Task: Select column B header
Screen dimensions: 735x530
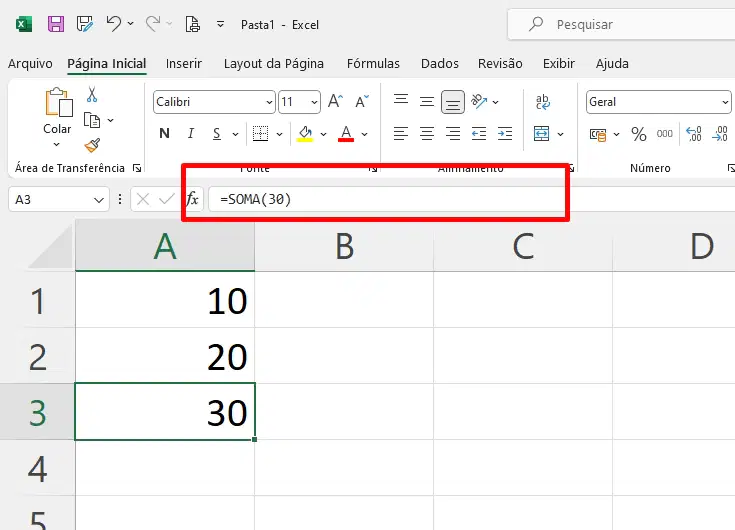Action: coord(344,246)
